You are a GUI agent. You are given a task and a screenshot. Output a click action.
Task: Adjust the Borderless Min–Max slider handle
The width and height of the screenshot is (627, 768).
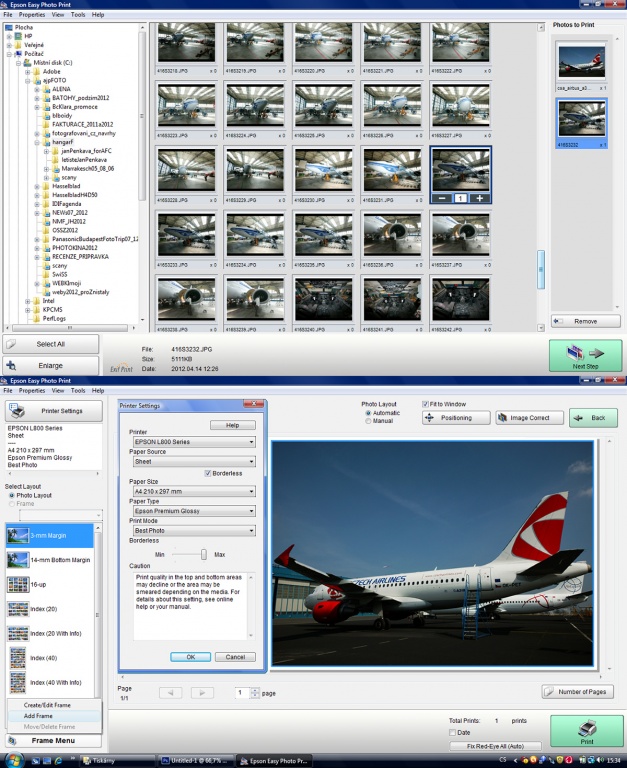[x=203, y=554]
